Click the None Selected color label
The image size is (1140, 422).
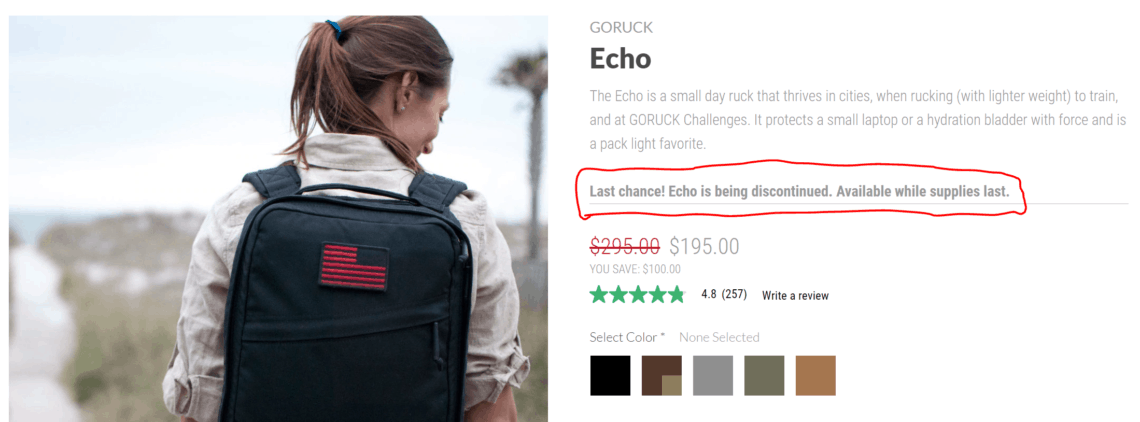click(x=719, y=338)
